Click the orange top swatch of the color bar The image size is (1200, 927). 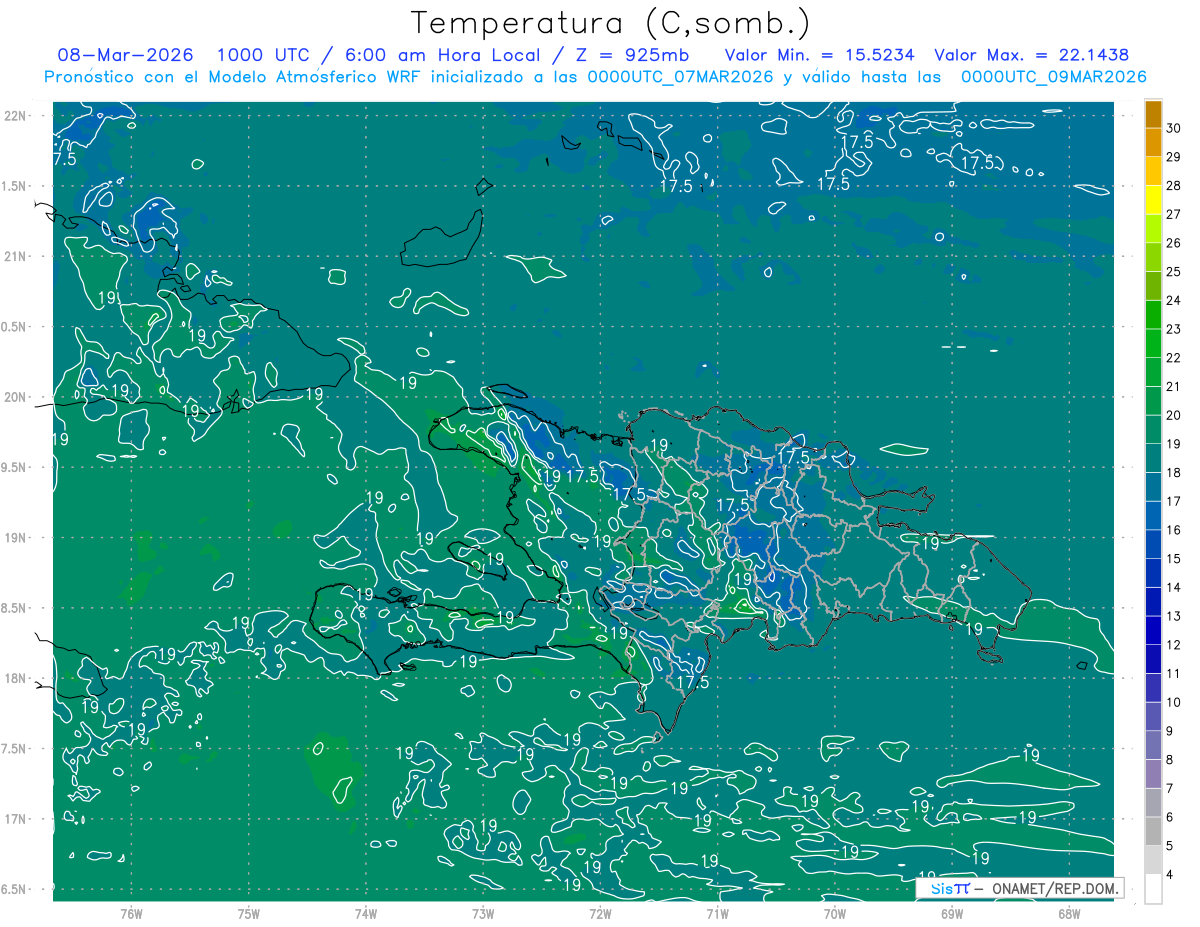[x=1153, y=115]
